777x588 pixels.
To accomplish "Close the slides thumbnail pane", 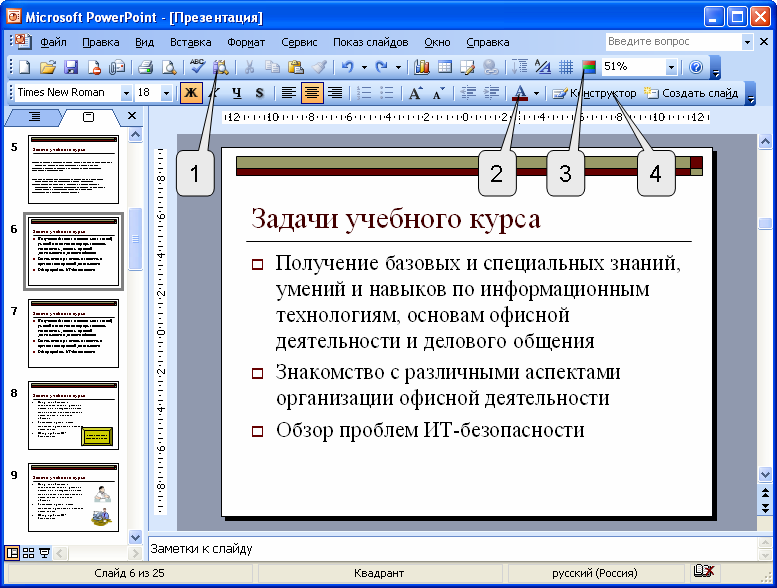I will pos(131,115).
